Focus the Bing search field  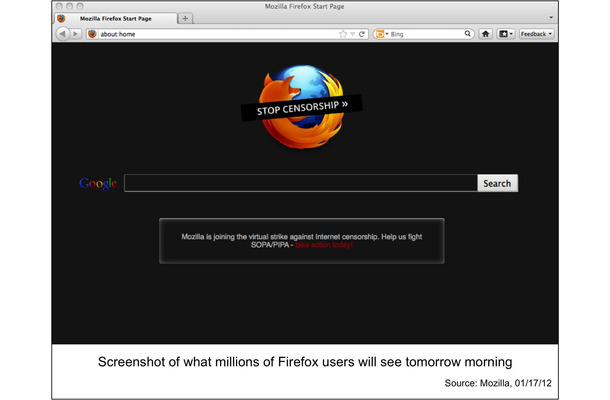click(426, 34)
